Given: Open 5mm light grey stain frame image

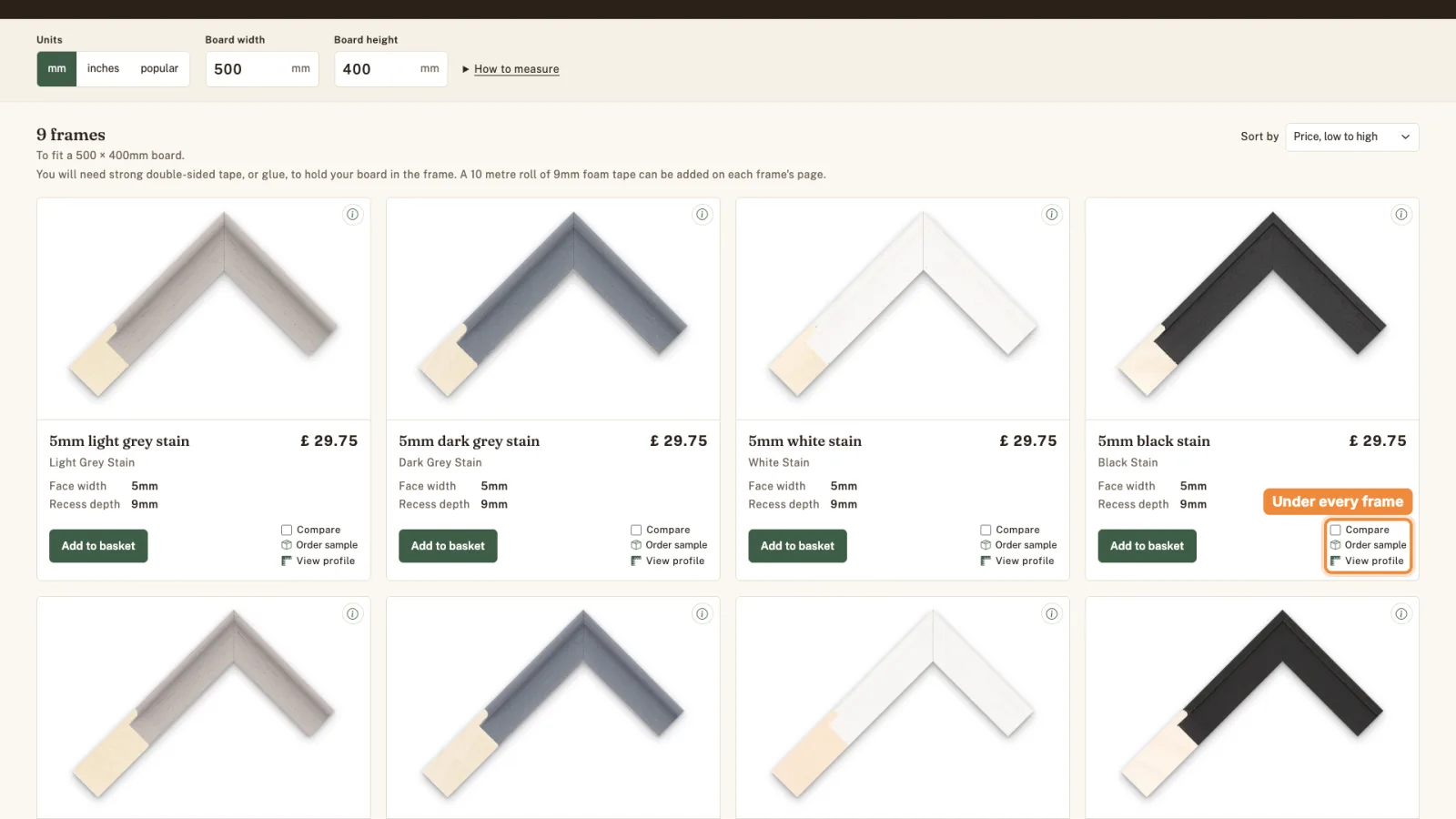Looking at the screenshot, I should click(204, 309).
